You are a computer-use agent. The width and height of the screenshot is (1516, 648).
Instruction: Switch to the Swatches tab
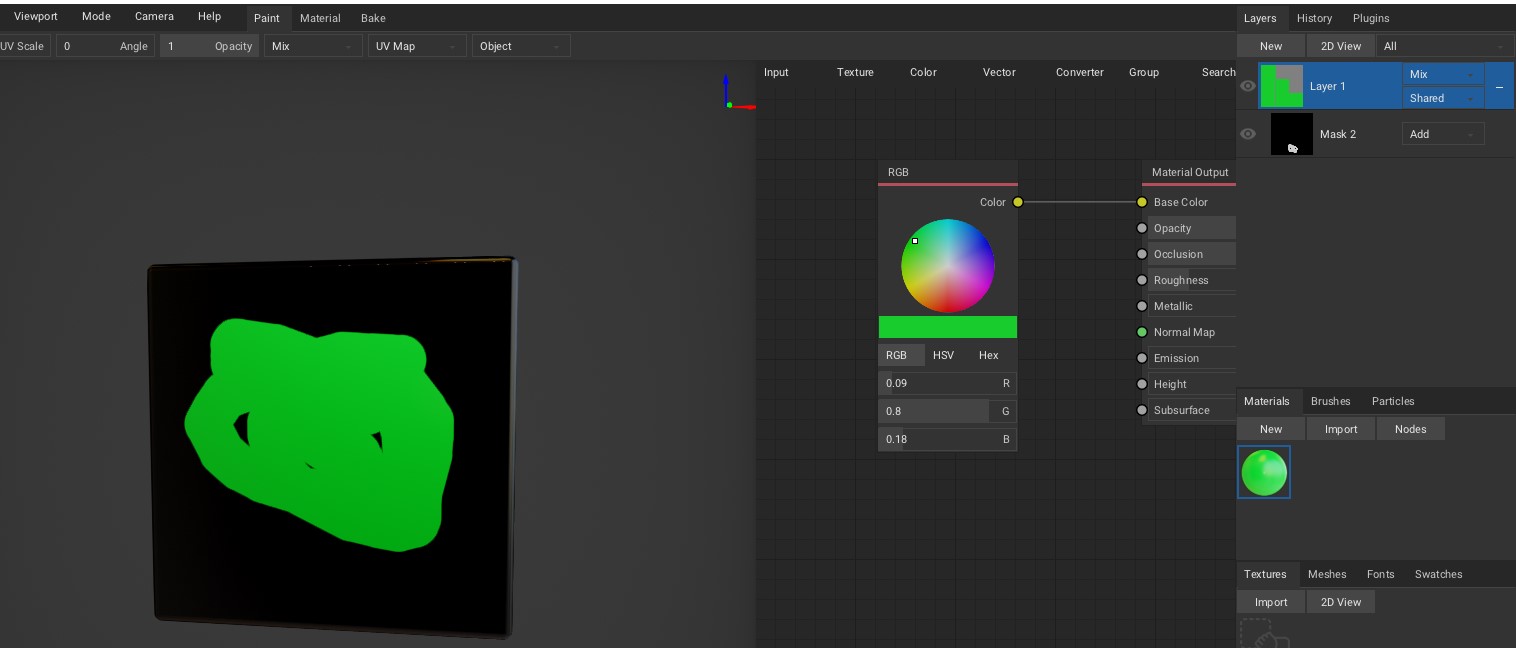tap(1438, 574)
